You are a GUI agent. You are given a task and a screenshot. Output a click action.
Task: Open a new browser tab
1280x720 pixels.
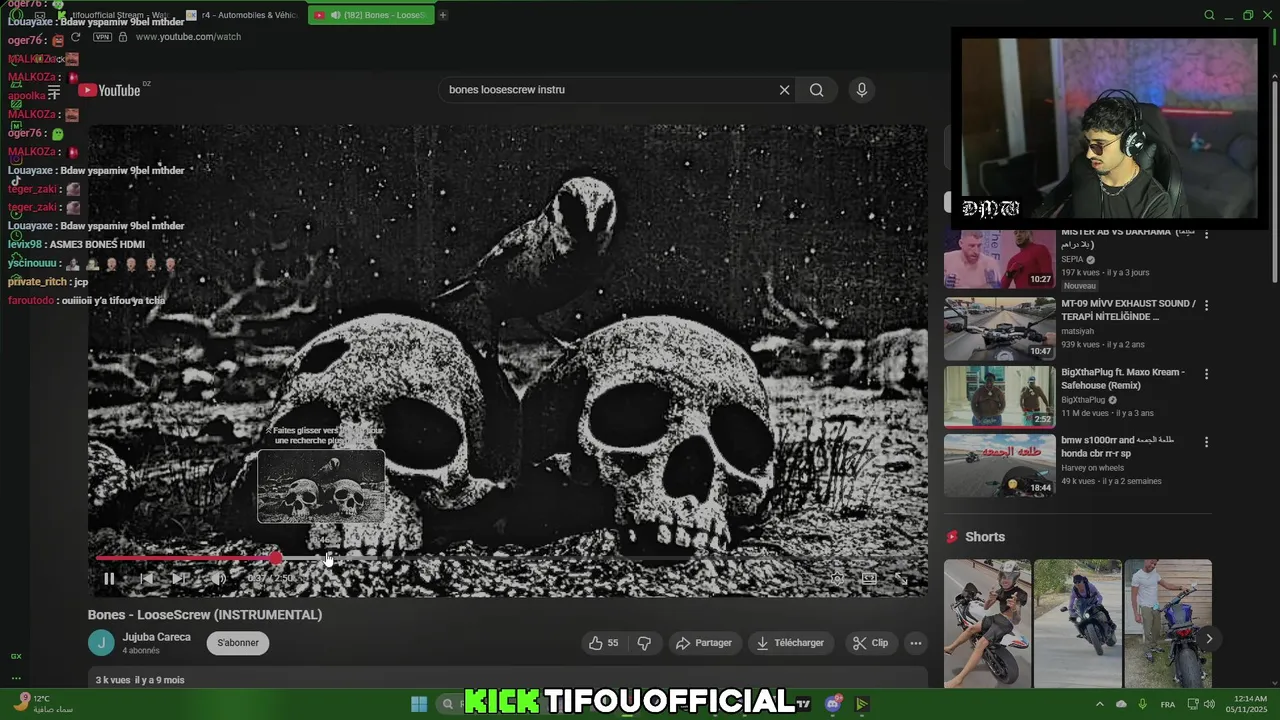click(x=443, y=15)
